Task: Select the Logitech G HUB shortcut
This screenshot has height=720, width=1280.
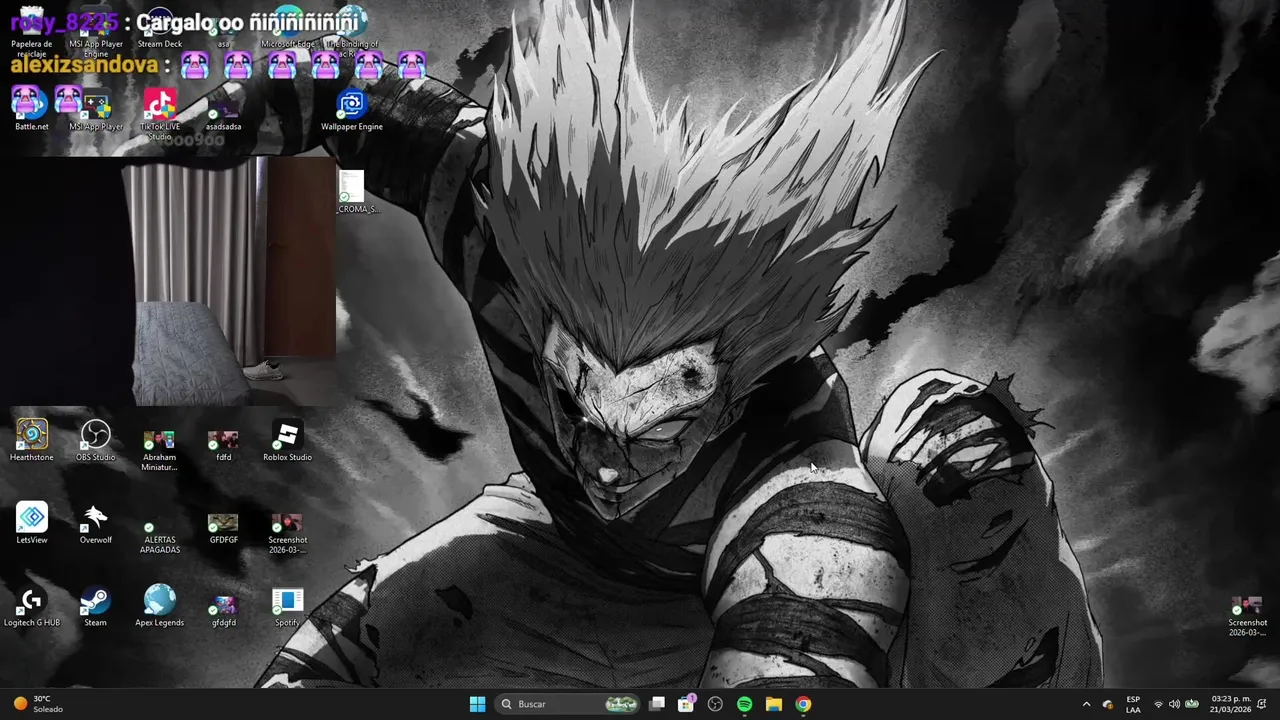Action: [x=32, y=606]
